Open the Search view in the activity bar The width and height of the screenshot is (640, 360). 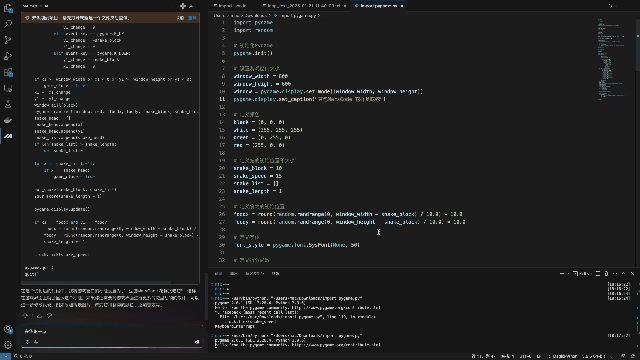coord(8,24)
